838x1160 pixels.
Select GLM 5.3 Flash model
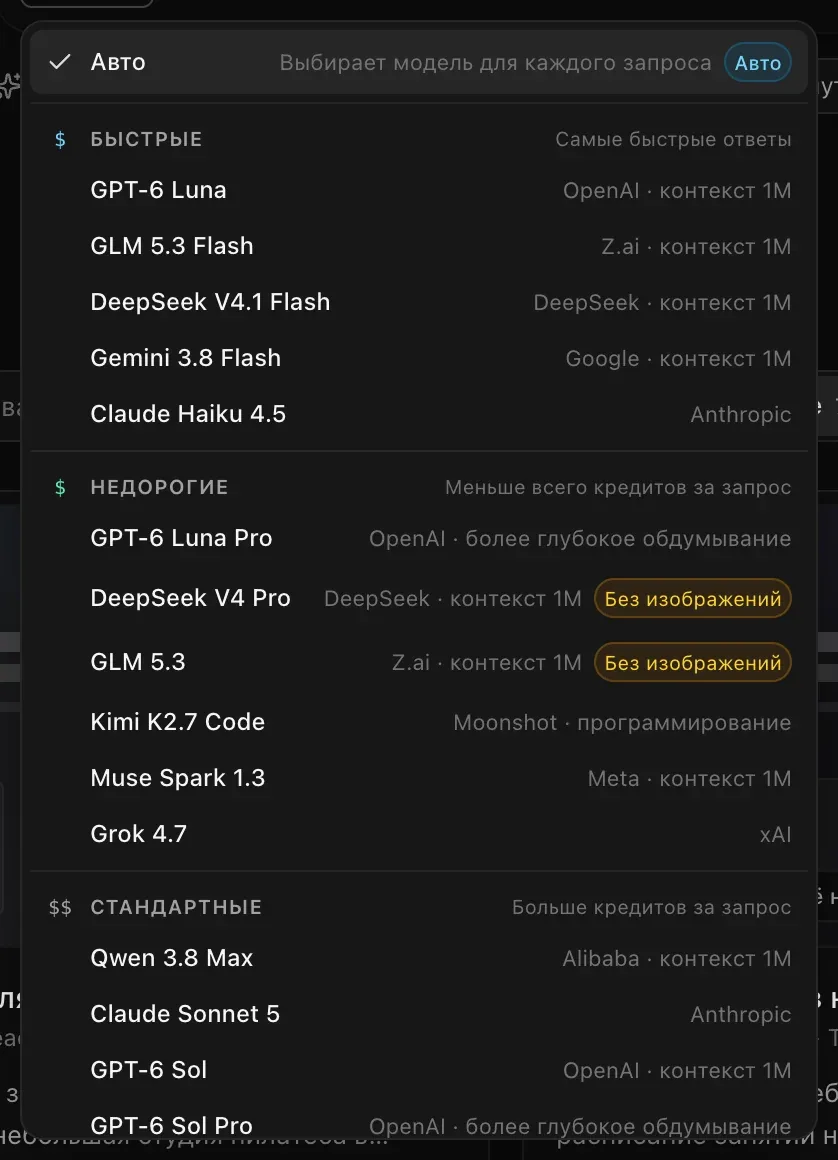tap(419, 246)
